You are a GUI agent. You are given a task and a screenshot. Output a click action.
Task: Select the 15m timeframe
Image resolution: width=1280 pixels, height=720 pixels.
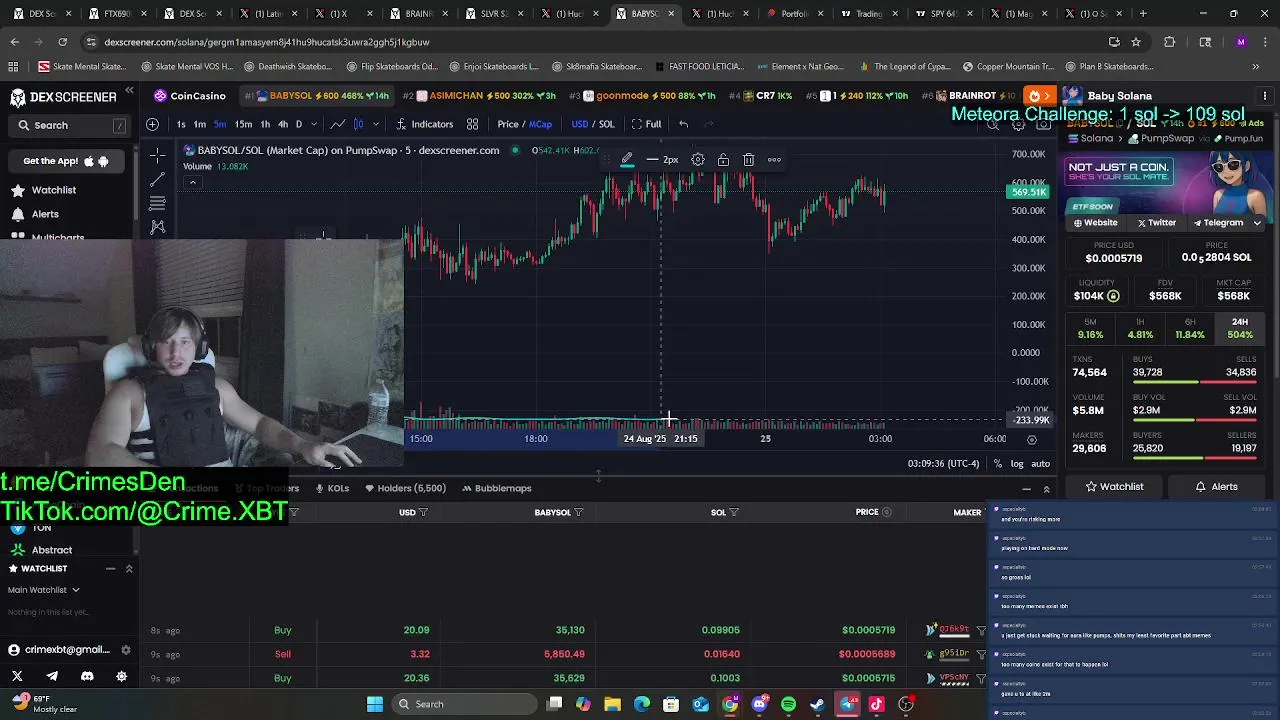[243, 124]
